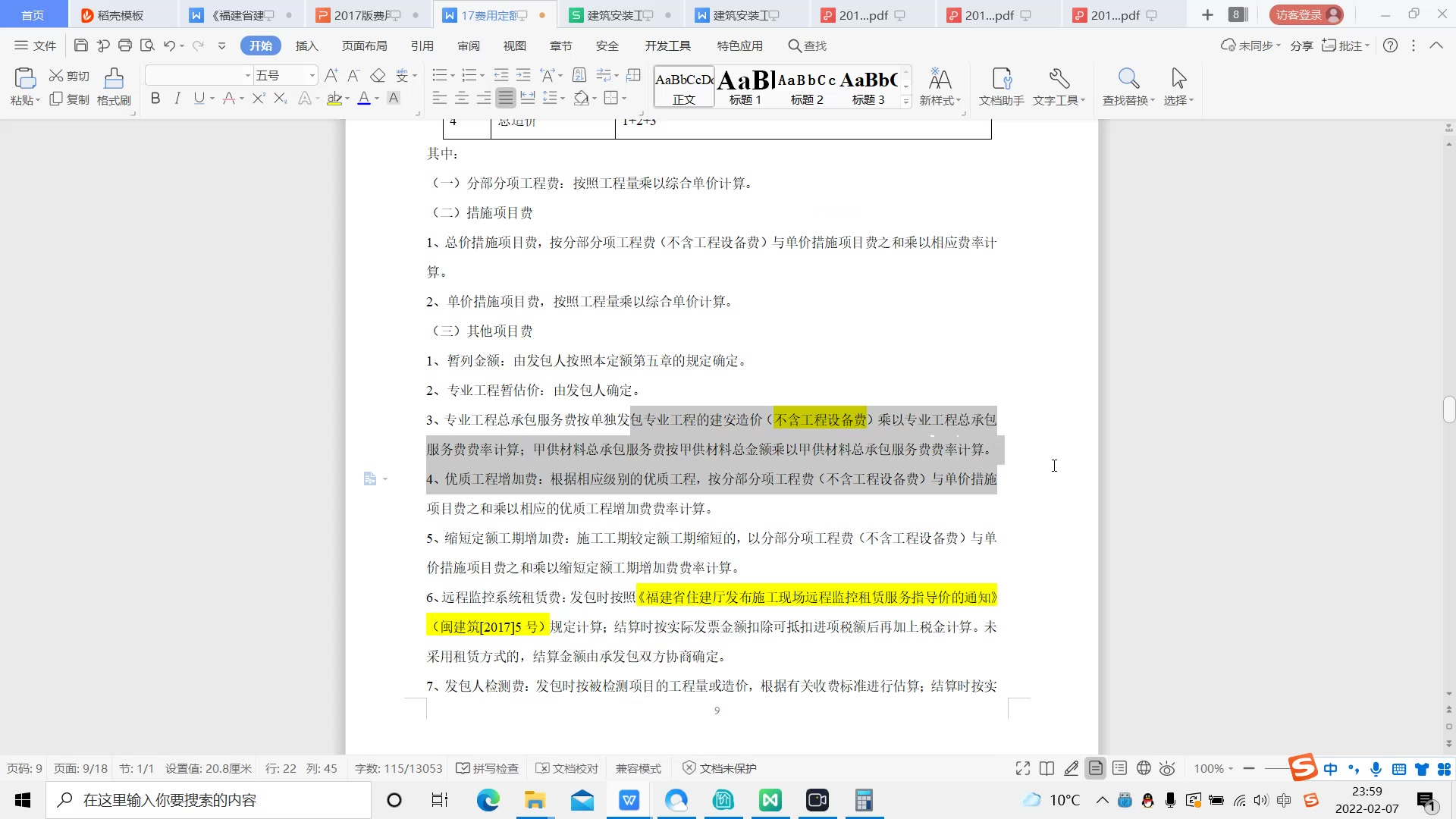
Task: Switch to web layout globe icon
Action: tap(1144, 768)
